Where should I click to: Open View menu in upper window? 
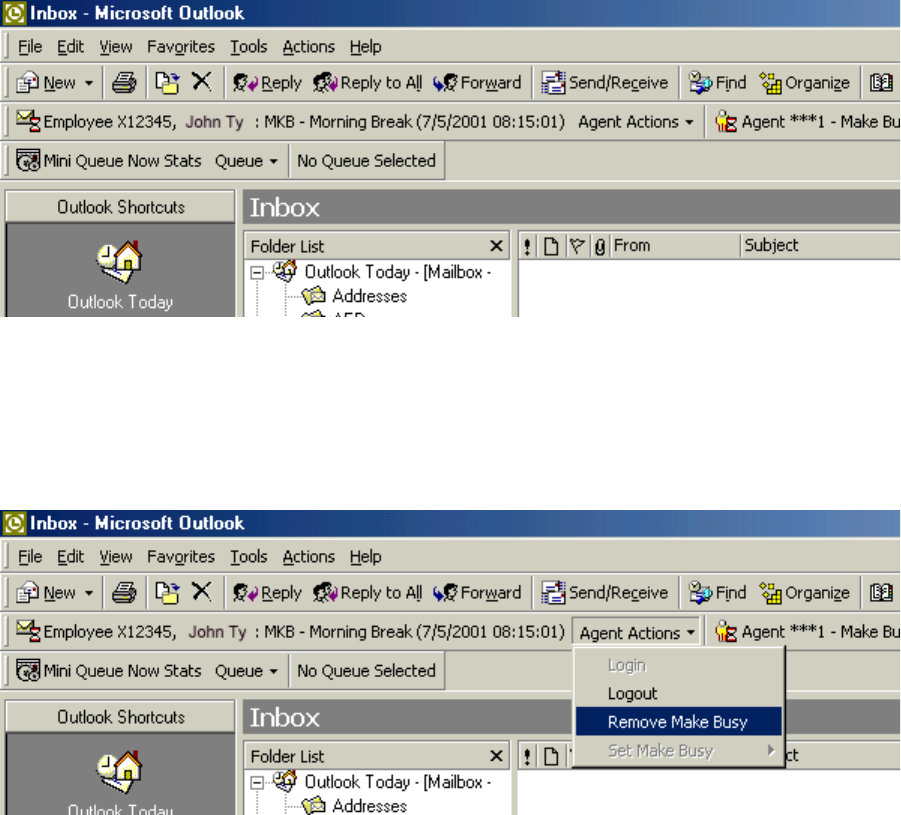click(115, 47)
